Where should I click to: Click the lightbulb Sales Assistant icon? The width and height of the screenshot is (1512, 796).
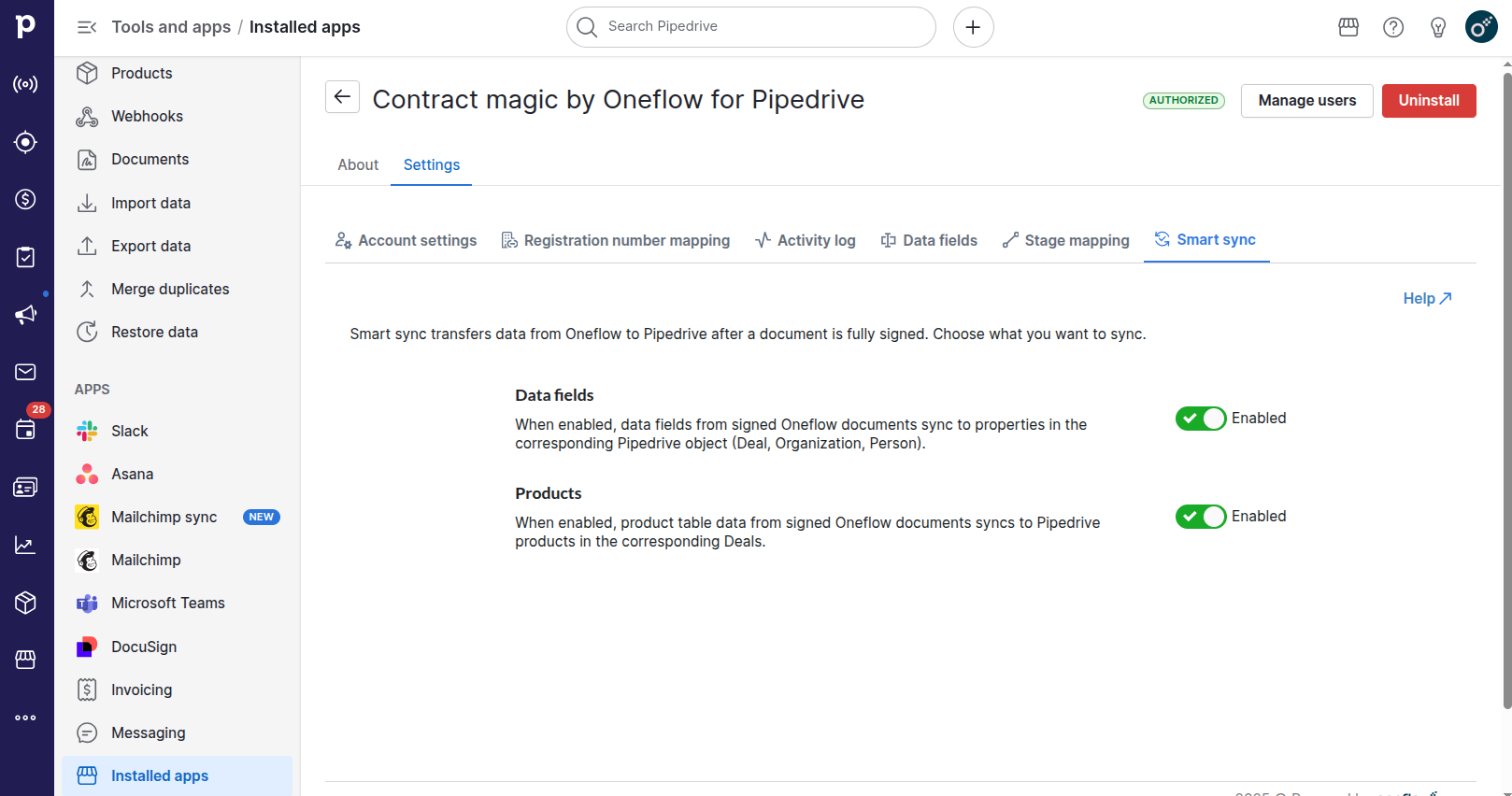point(1437,27)
